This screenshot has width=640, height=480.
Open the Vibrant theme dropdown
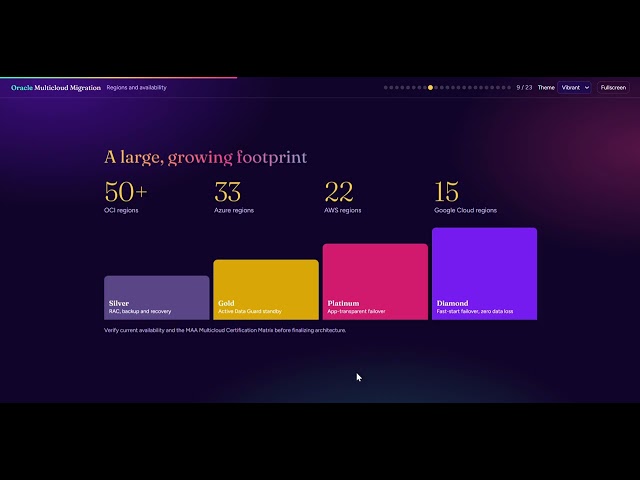pos(574,87)
